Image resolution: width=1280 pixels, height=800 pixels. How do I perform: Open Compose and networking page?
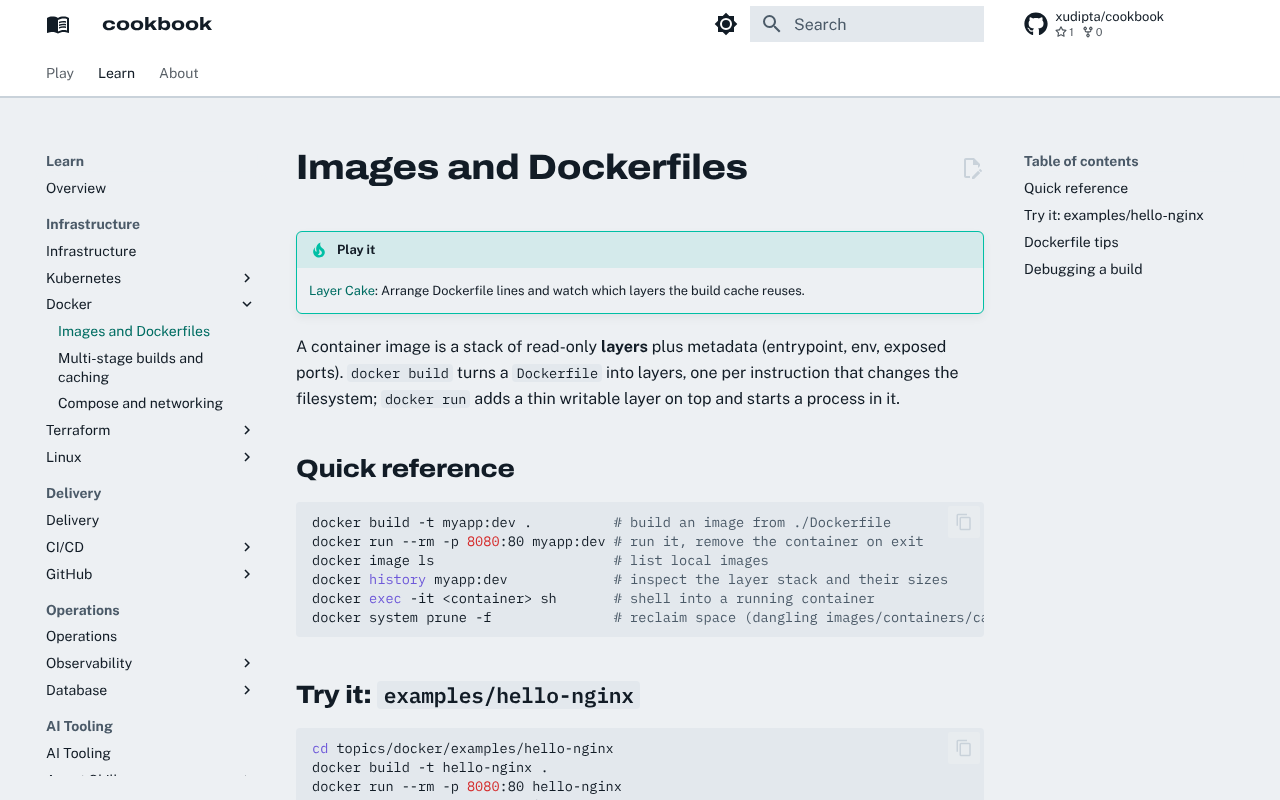[140, 403]
